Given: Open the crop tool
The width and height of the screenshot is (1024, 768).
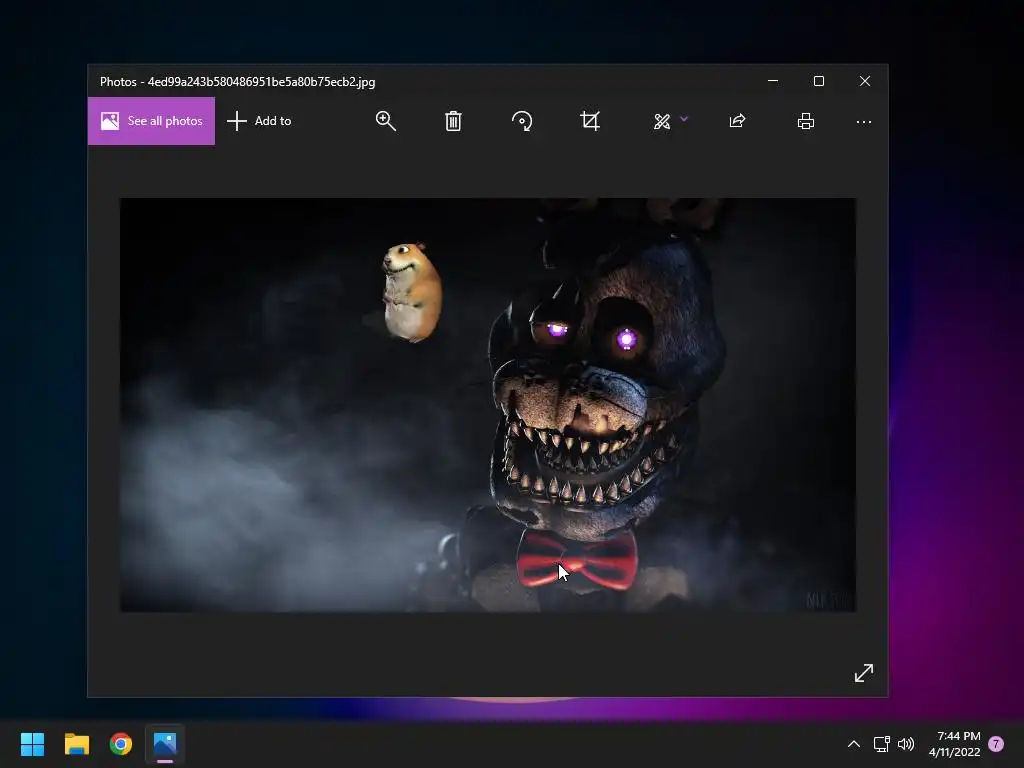Looking at the screenshot, I should [x=590, y=121].
